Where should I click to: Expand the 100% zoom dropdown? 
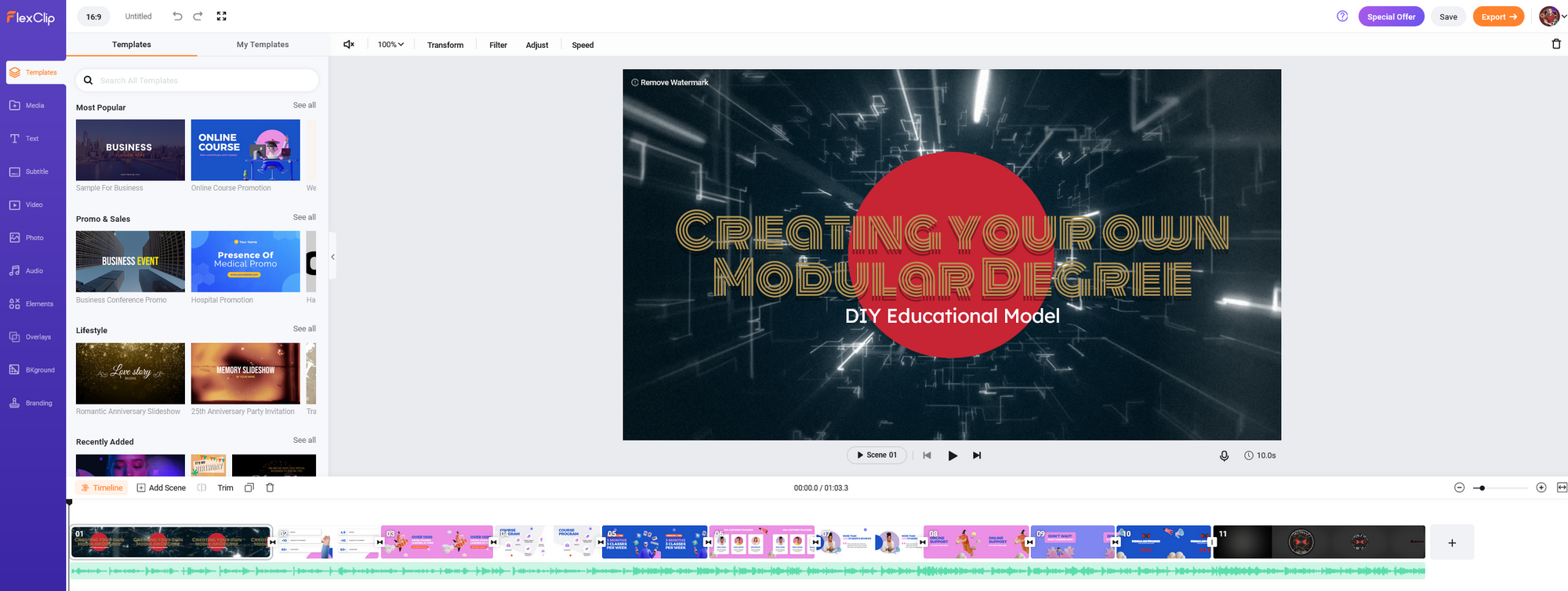[x=390, y=45]
